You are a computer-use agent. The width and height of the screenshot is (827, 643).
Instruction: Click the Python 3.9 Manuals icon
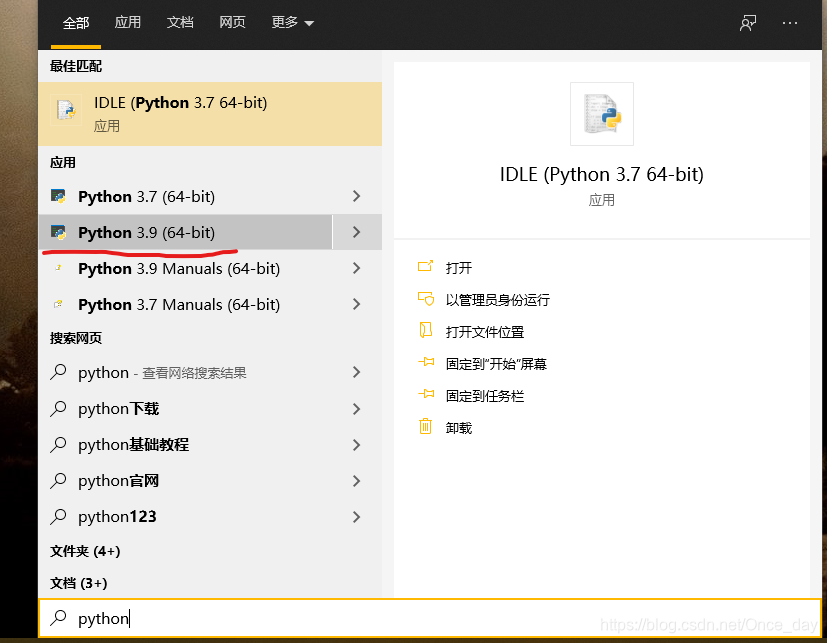pyautogui.click(x=58, y=268)
